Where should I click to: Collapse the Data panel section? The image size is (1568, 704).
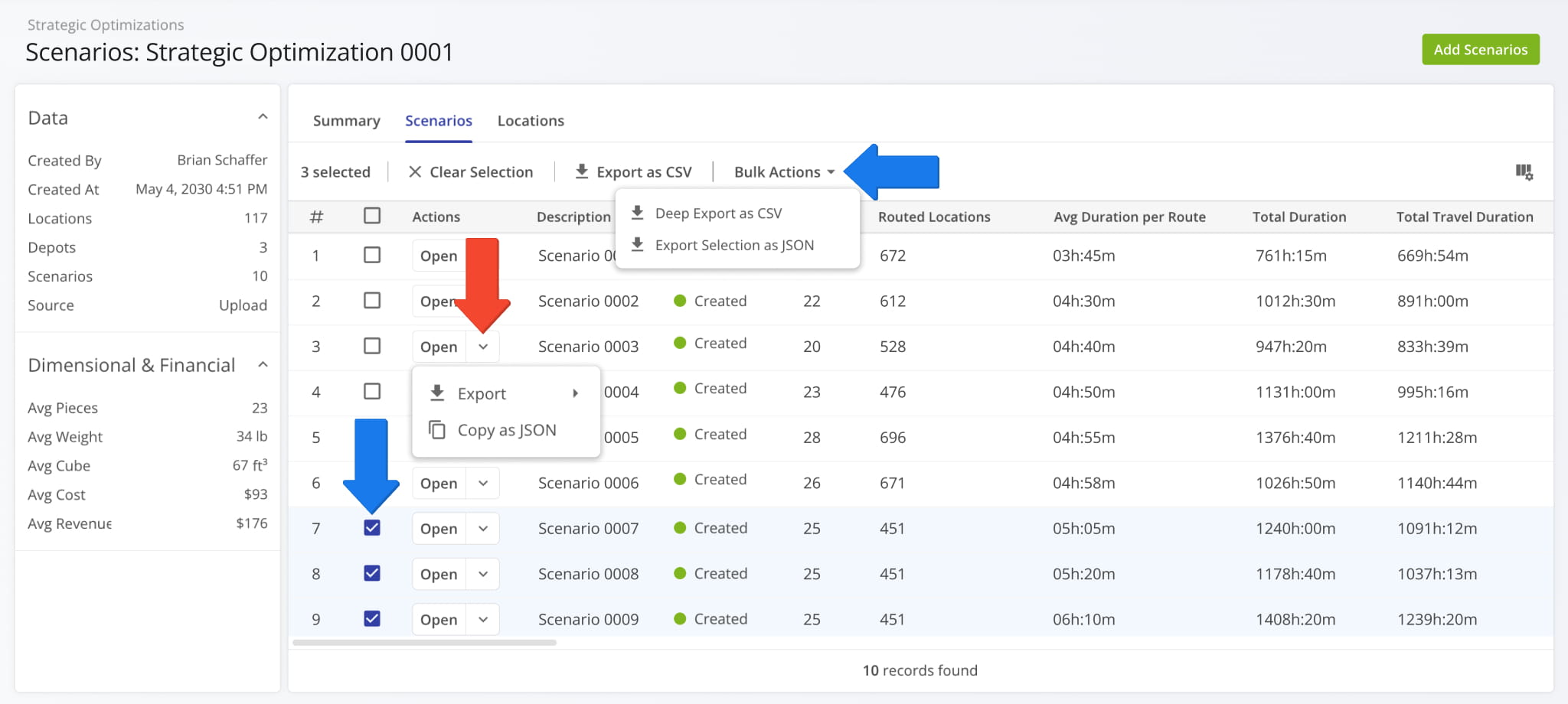click(263, 117)
